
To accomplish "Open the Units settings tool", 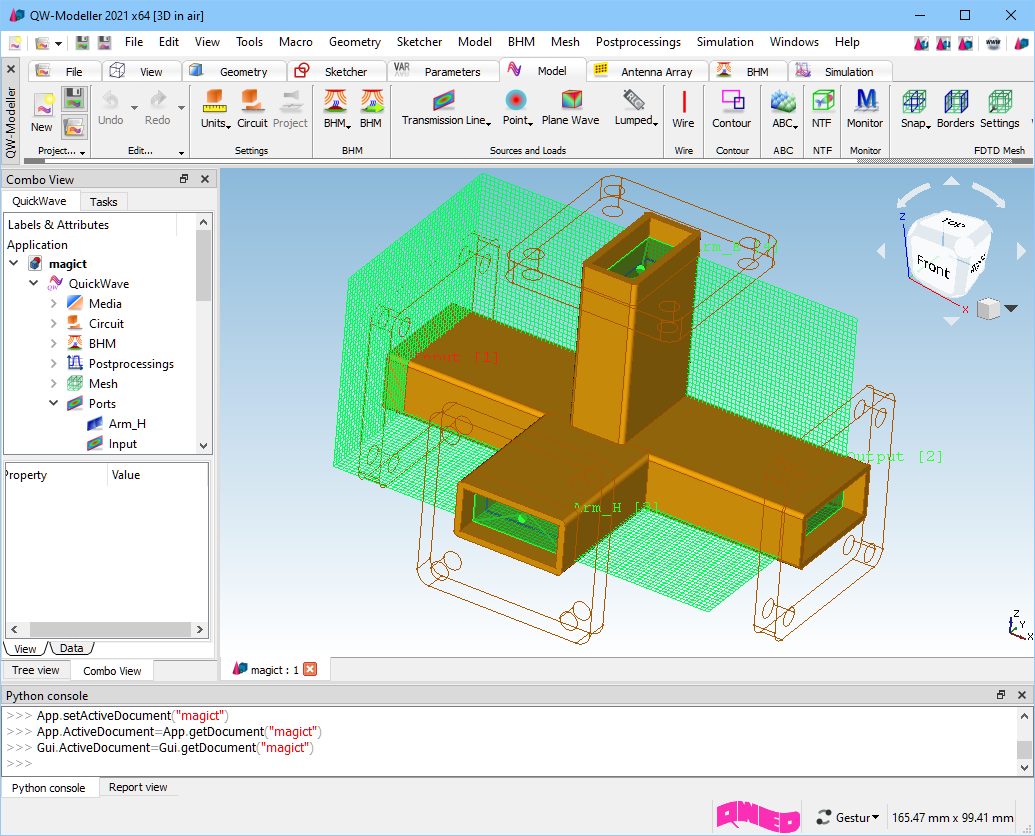I will pos(215,109).
